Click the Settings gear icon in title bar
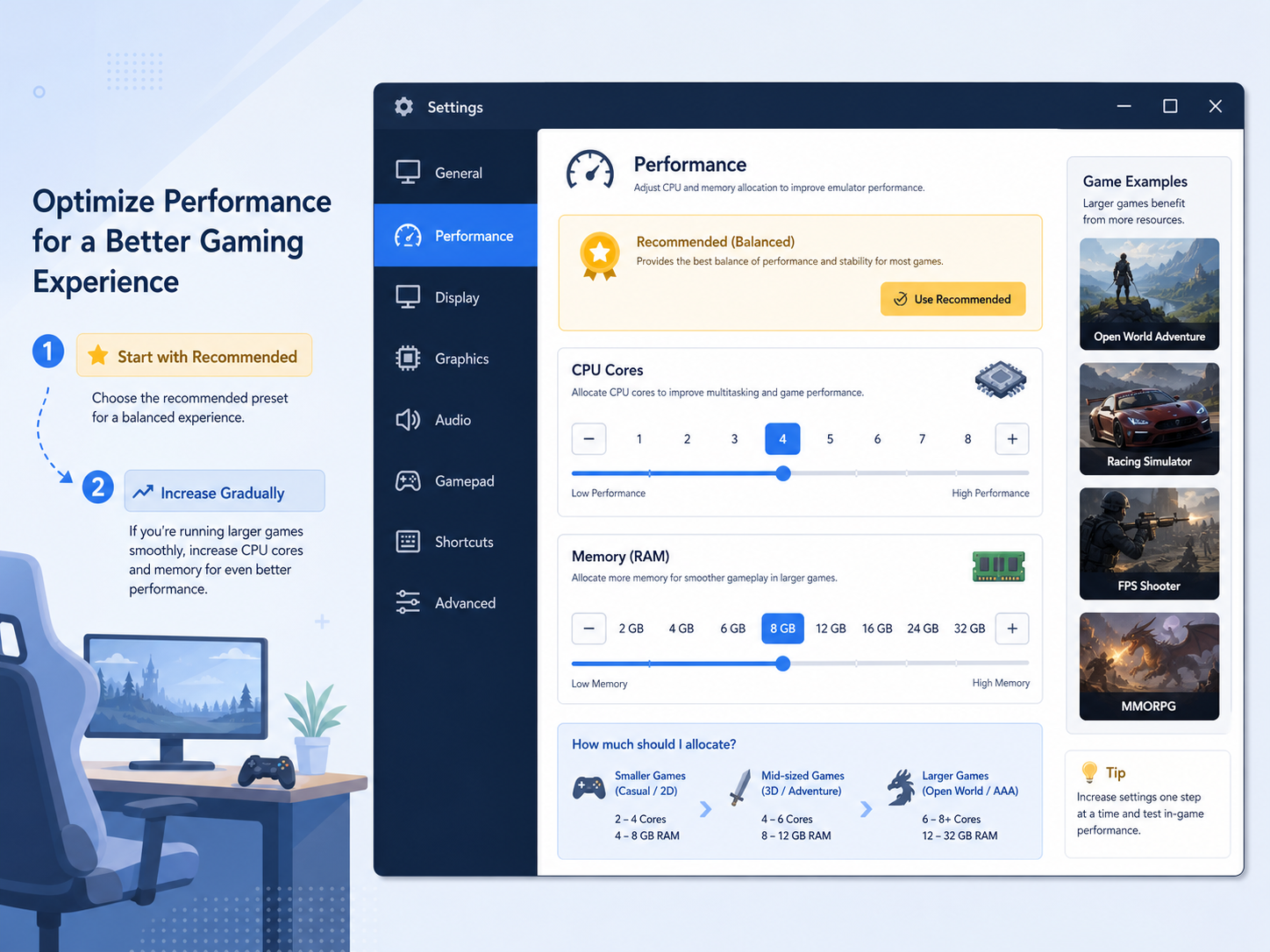The height and width of the screenshot is (952, 1270). [403, 107]
